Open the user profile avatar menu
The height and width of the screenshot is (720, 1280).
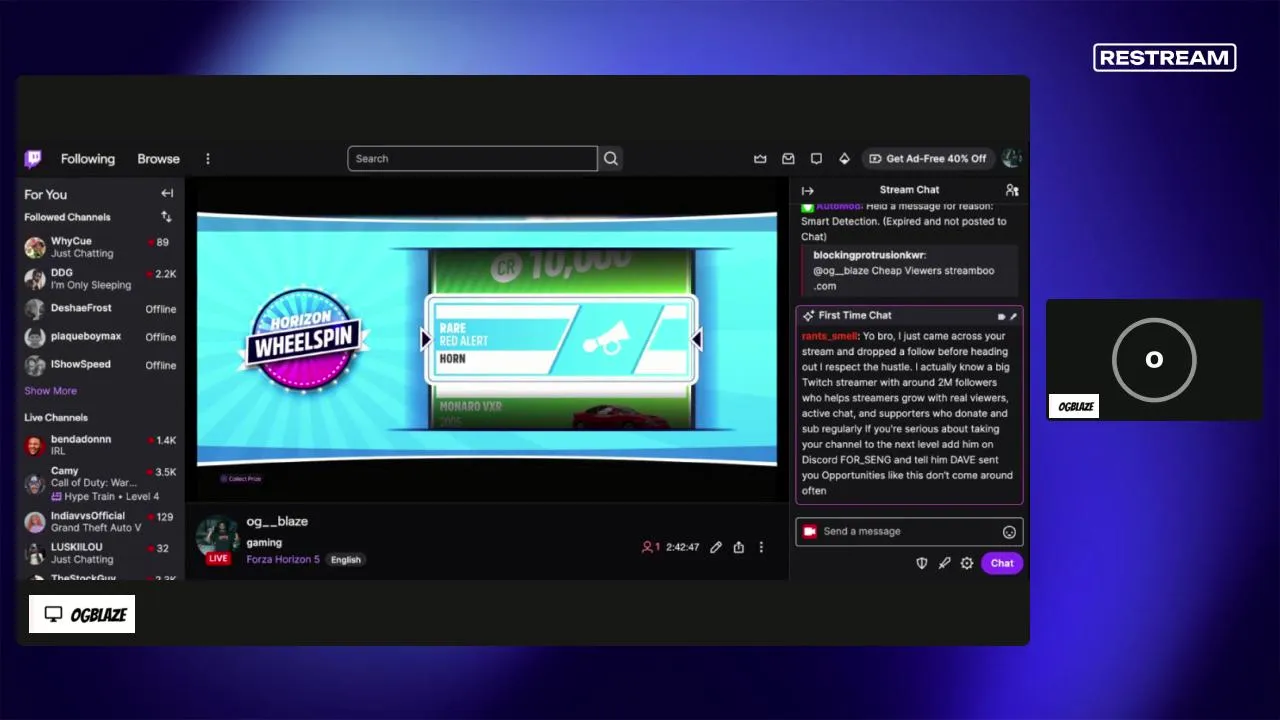[1011, 158]
